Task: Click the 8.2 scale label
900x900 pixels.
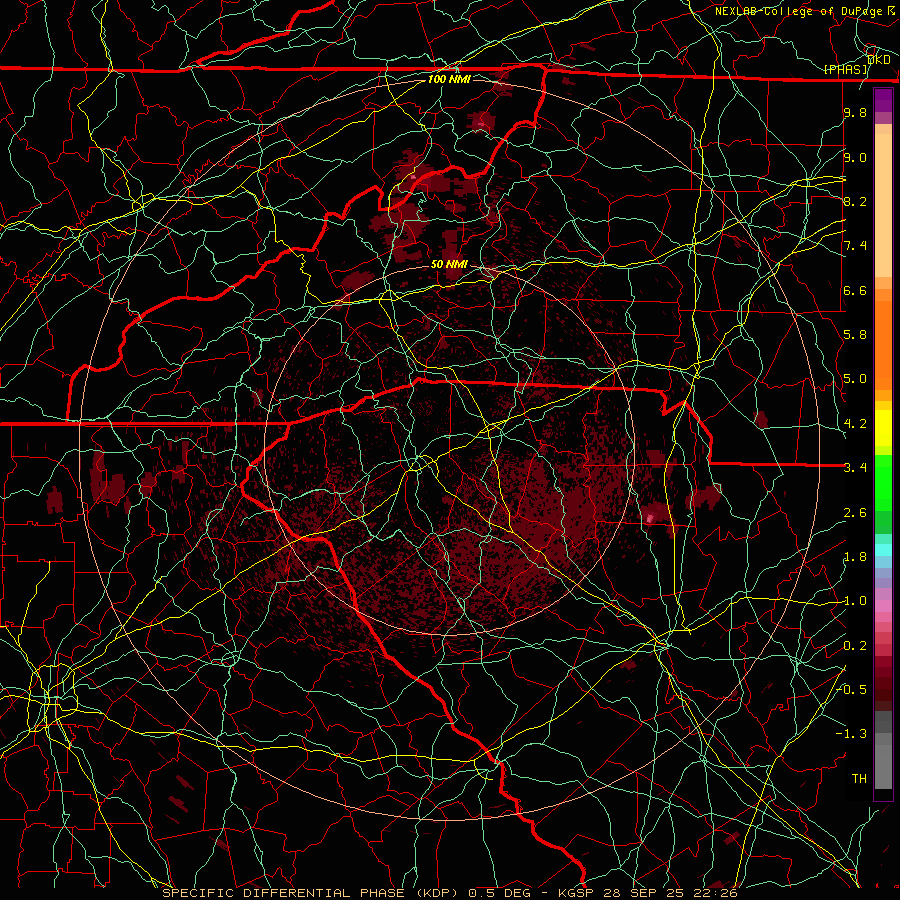Action: tap(855, 201)
